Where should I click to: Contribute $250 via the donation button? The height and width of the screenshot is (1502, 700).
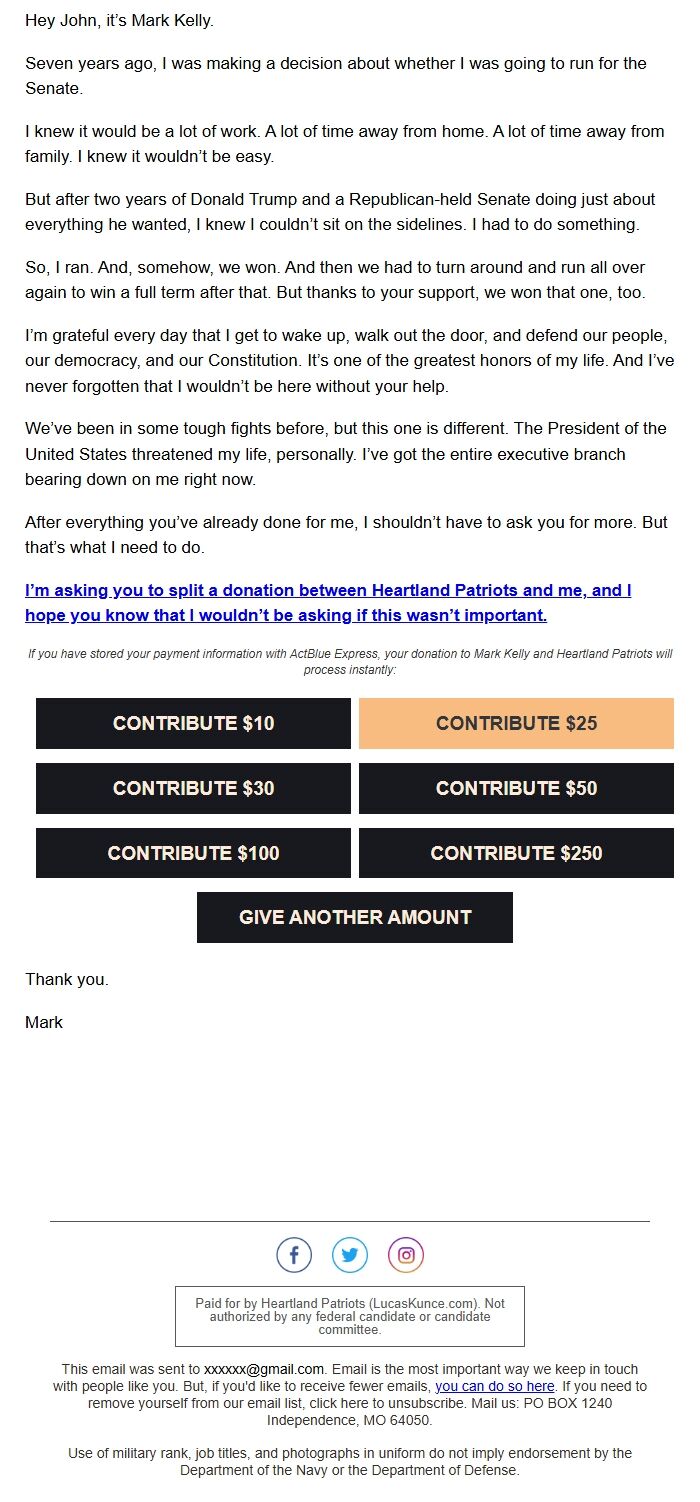516,853
